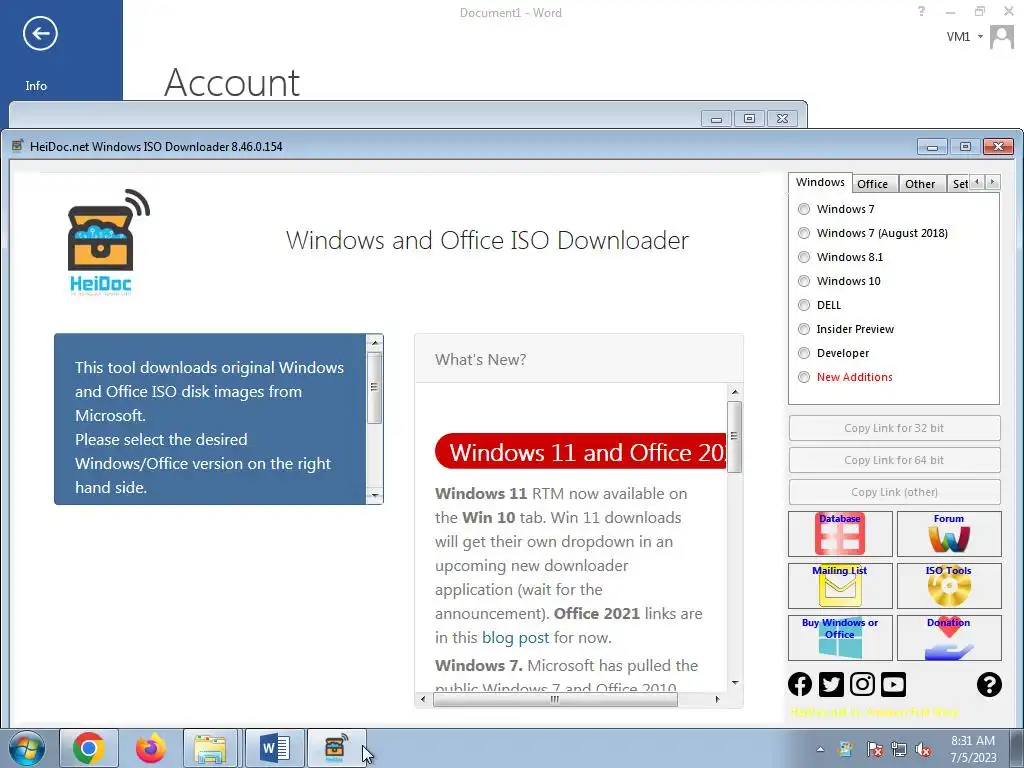The image size is (1024, 768).
Task: Click What's New scroll down arrow
Action: coord(735,682)
